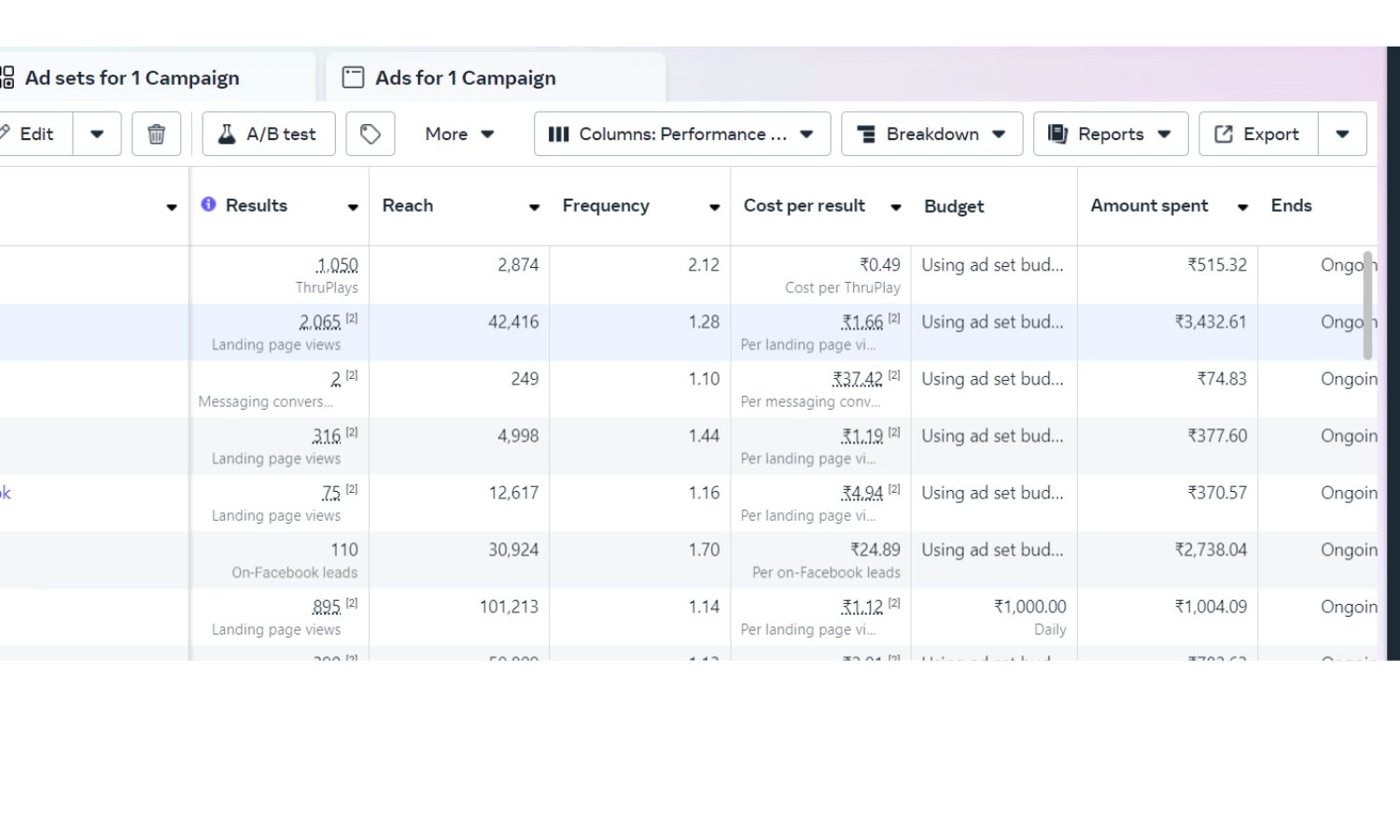Open the Frequency column sort arrow
Image resolution: width=1400 pixels, height=840 pixels.
pyautogui.click(x=714, y=207)
